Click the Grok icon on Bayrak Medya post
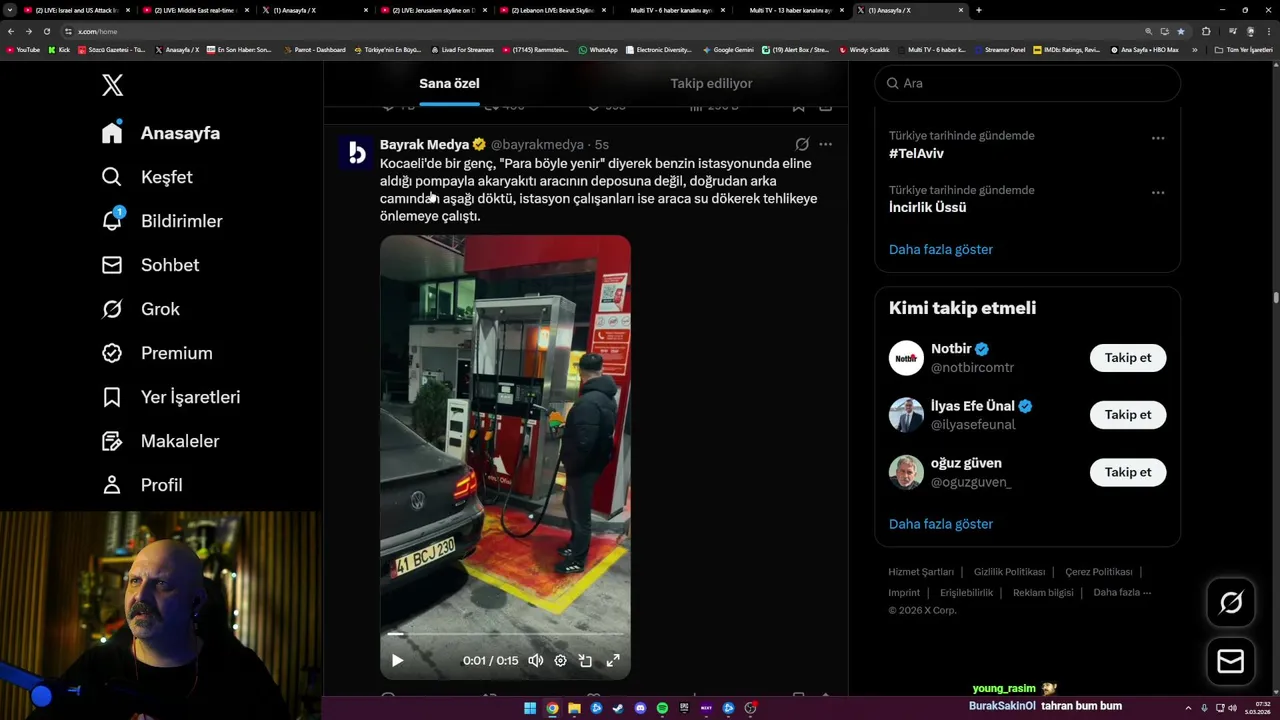The image size is (1280, 720). (x=802, y=144)
